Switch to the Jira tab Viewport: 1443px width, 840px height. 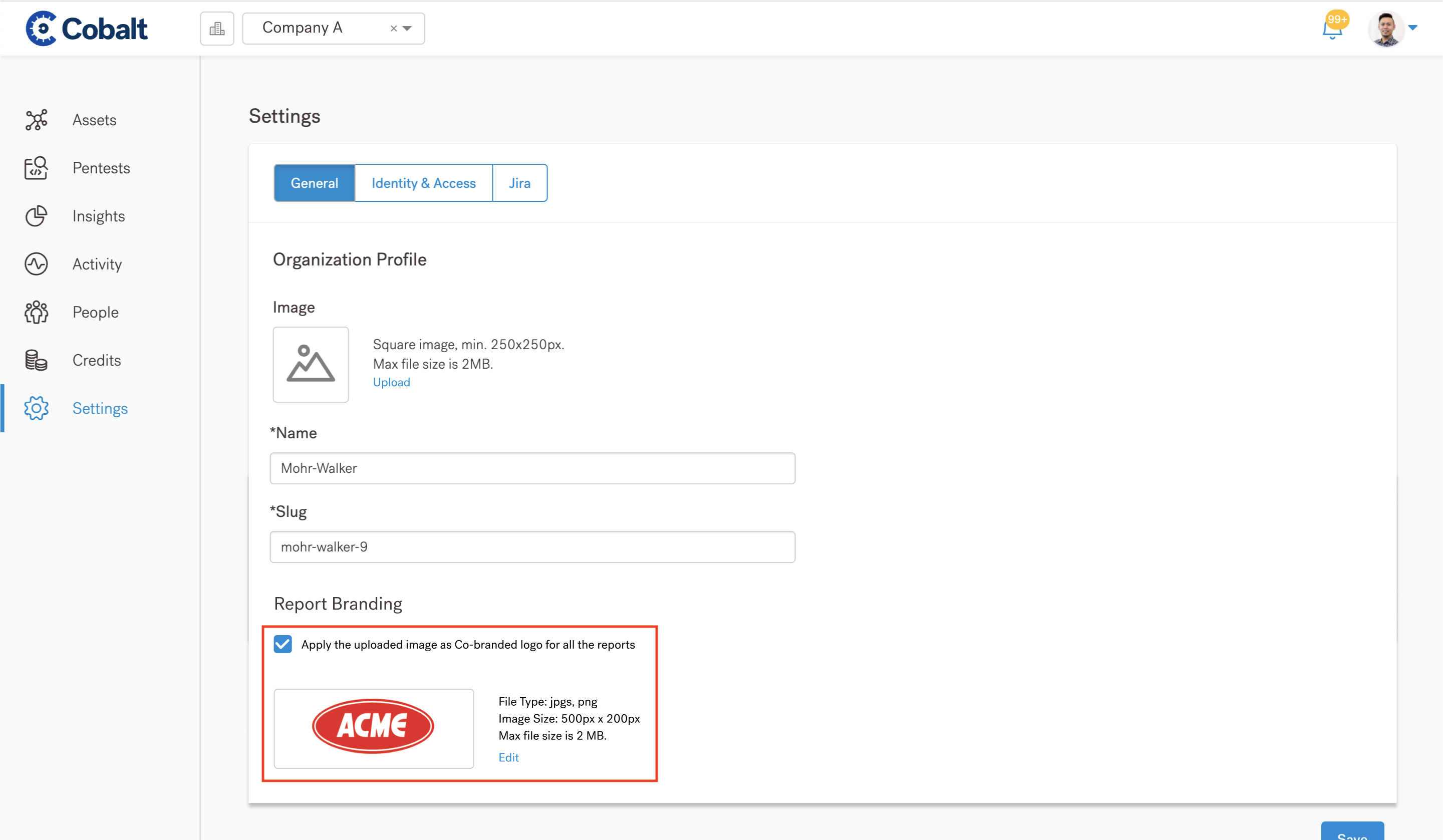pos(519,183)
